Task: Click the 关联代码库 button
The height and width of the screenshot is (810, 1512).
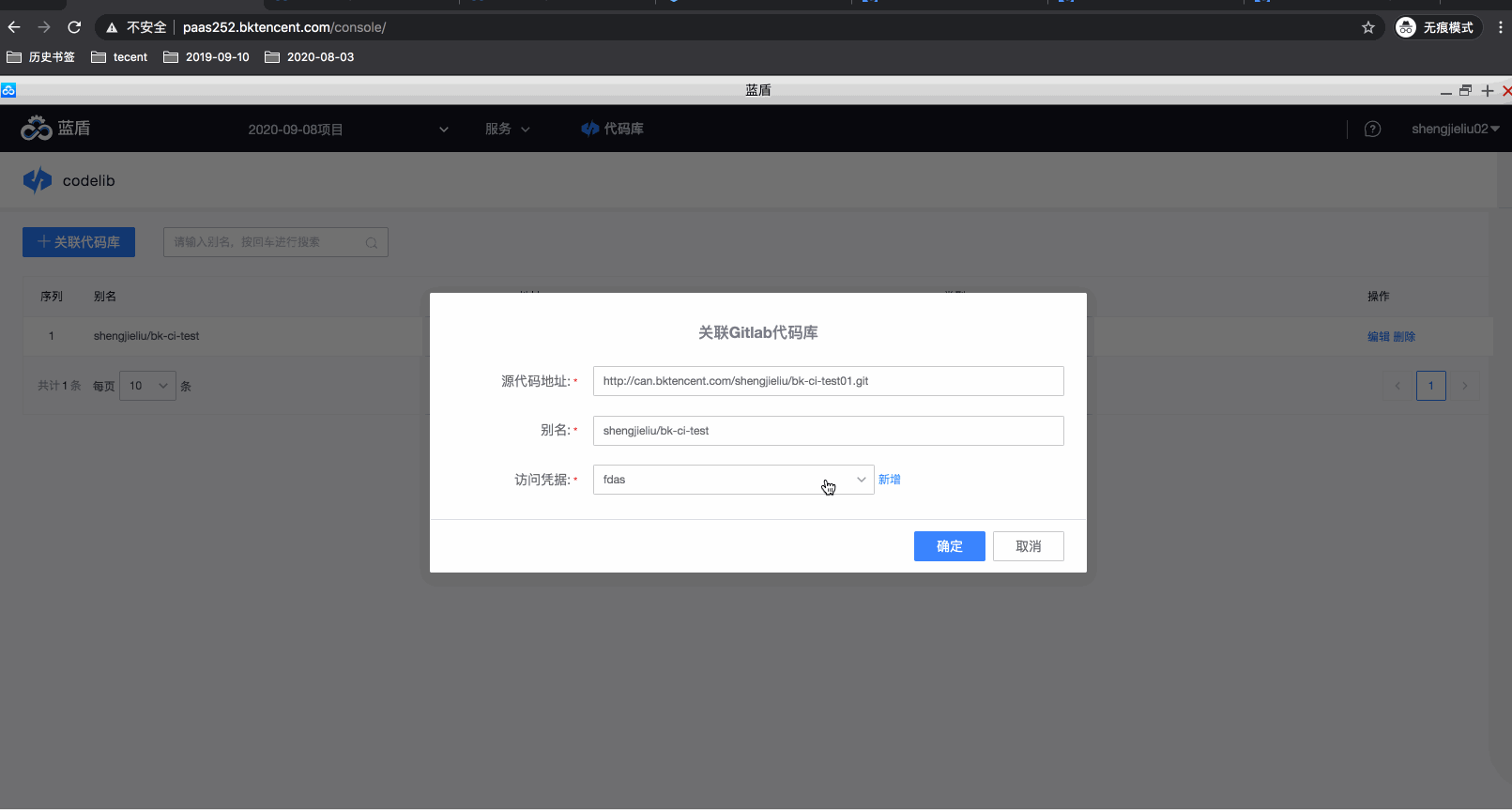Action: click(79, 242)
